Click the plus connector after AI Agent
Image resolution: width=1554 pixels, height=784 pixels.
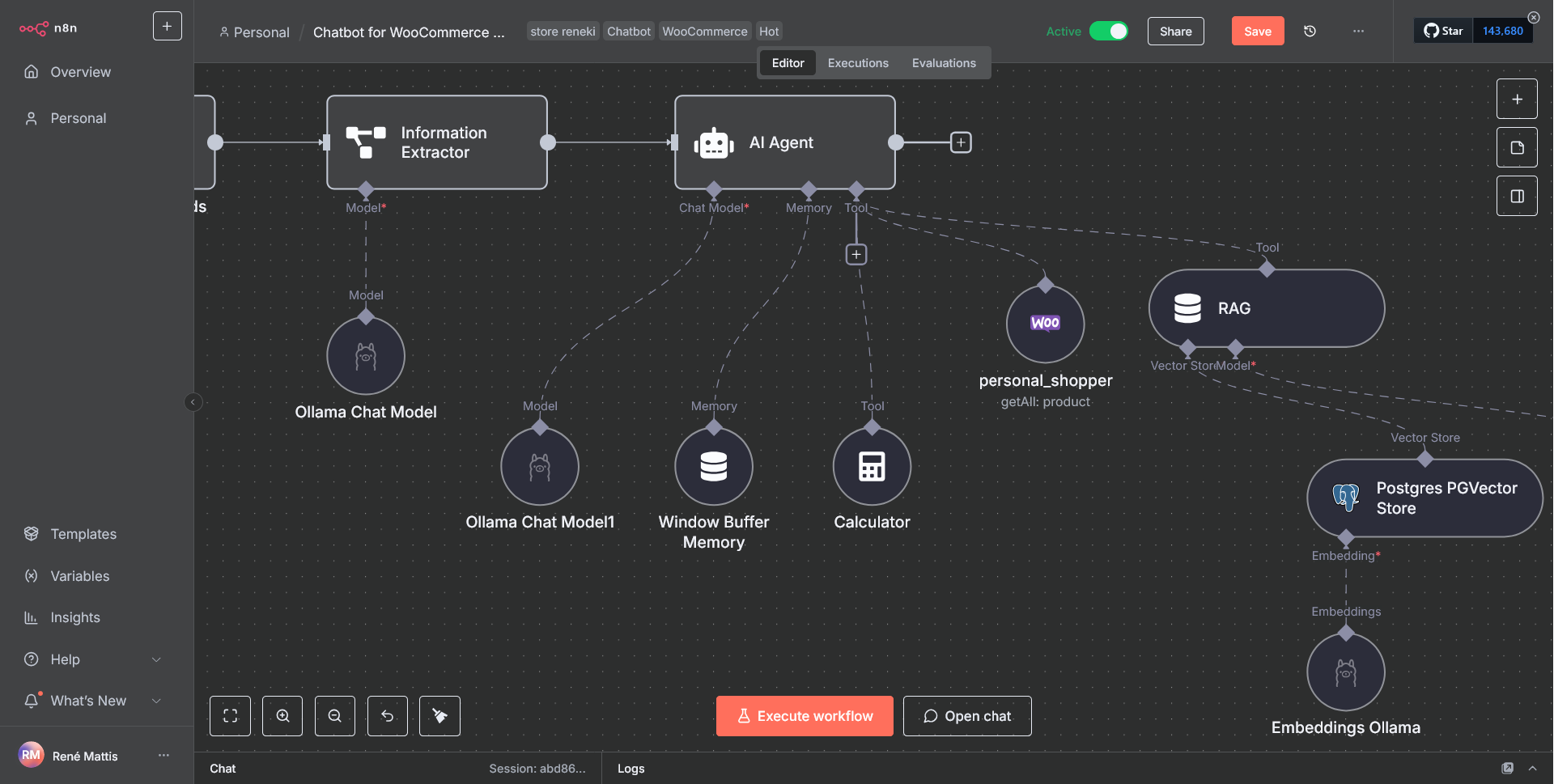point(960,142)
